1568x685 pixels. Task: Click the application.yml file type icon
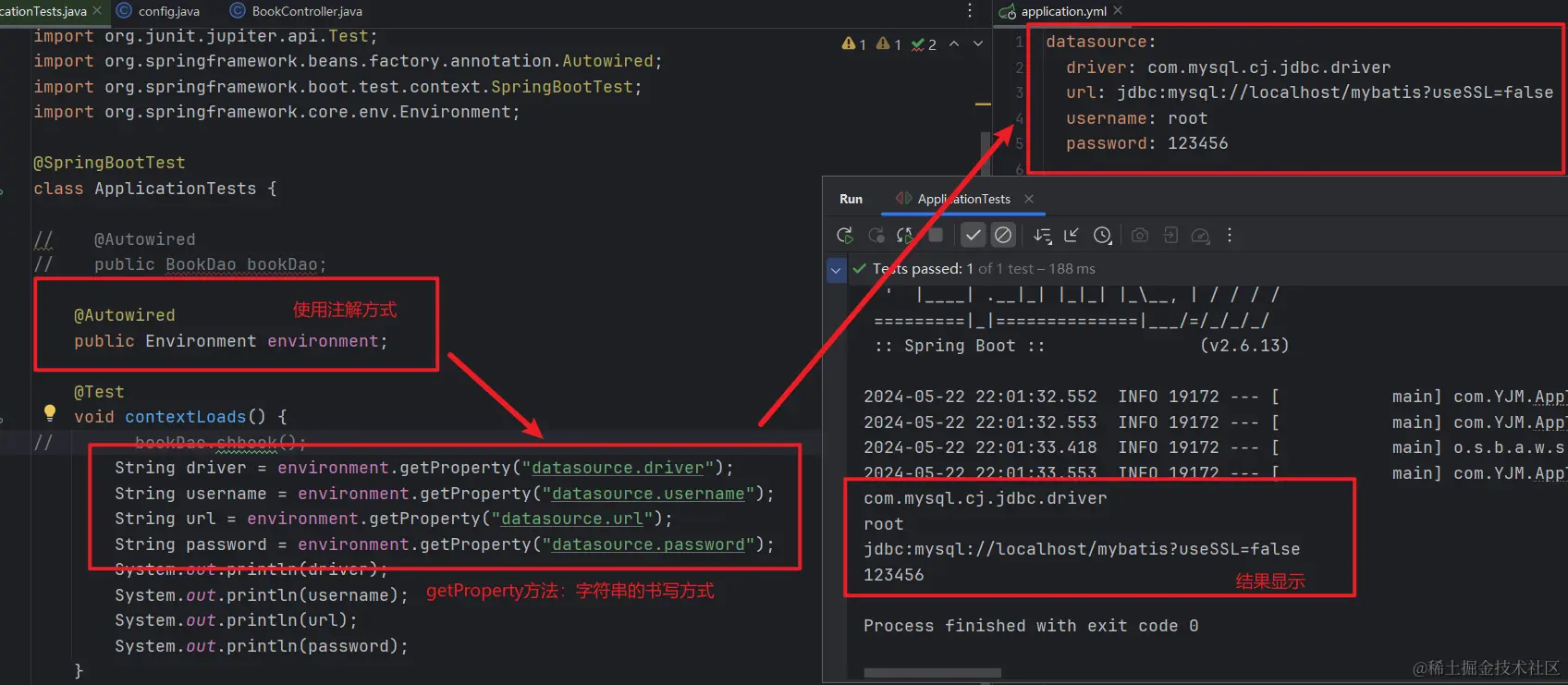click(x=1009, y=11)
